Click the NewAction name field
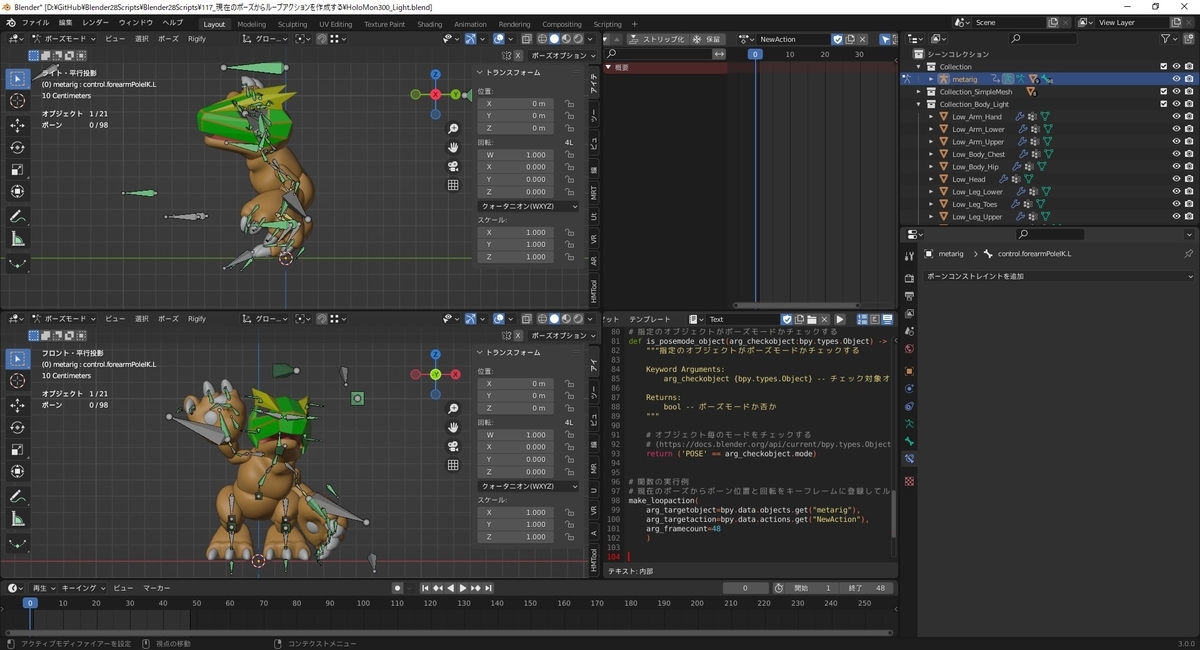 click(792, 39)
